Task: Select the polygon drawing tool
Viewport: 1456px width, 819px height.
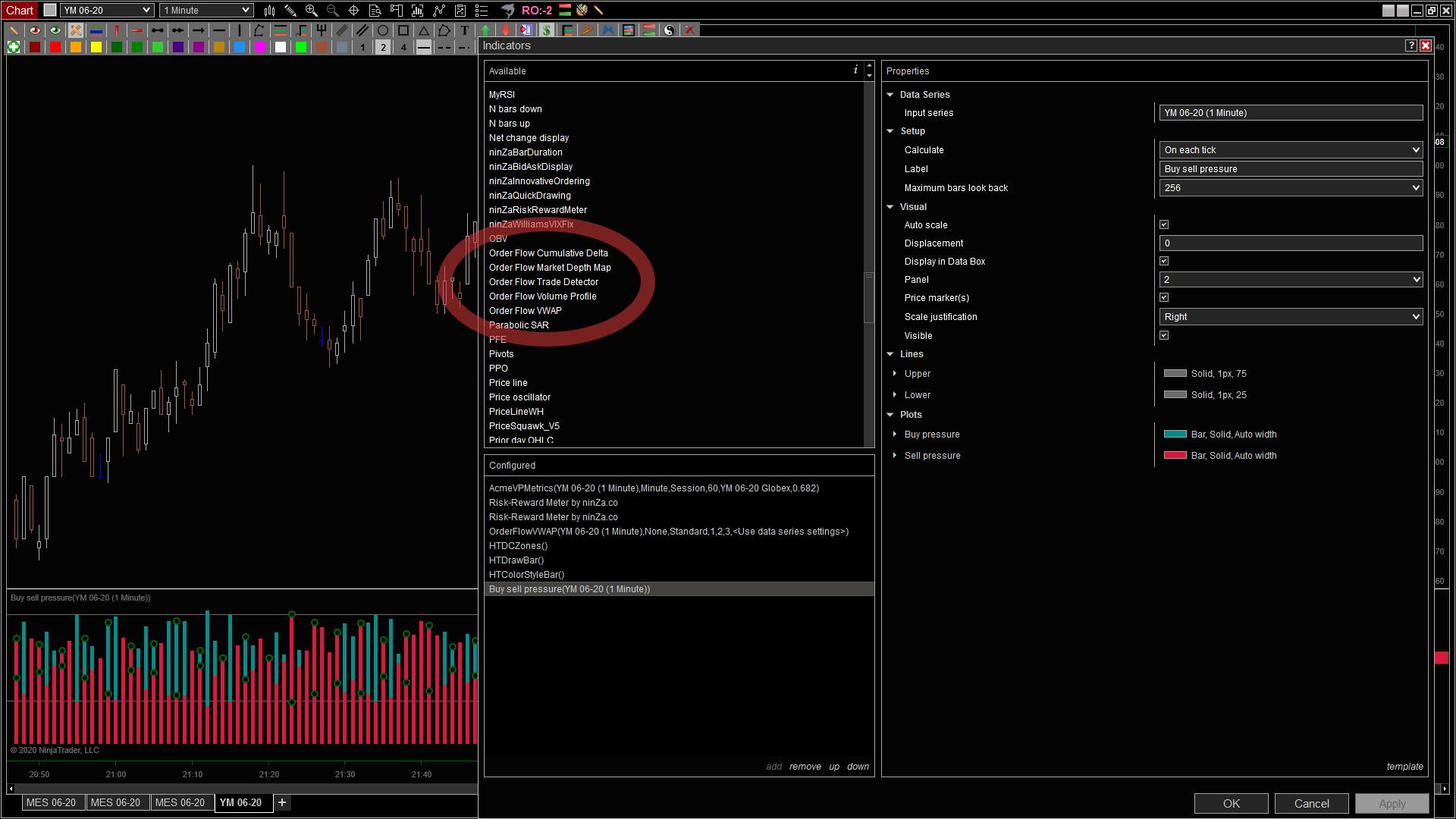Action: click(x=445, y=30)
